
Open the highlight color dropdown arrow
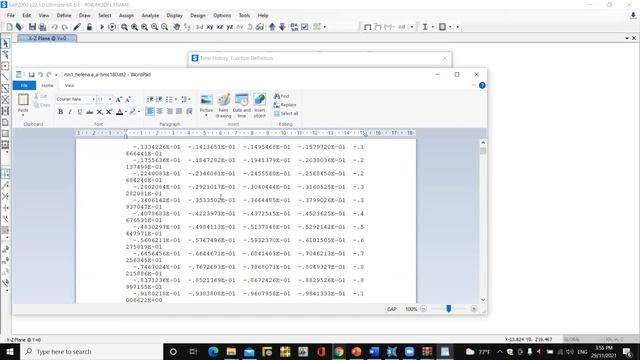pyautogui.click(x=139, y=111)
